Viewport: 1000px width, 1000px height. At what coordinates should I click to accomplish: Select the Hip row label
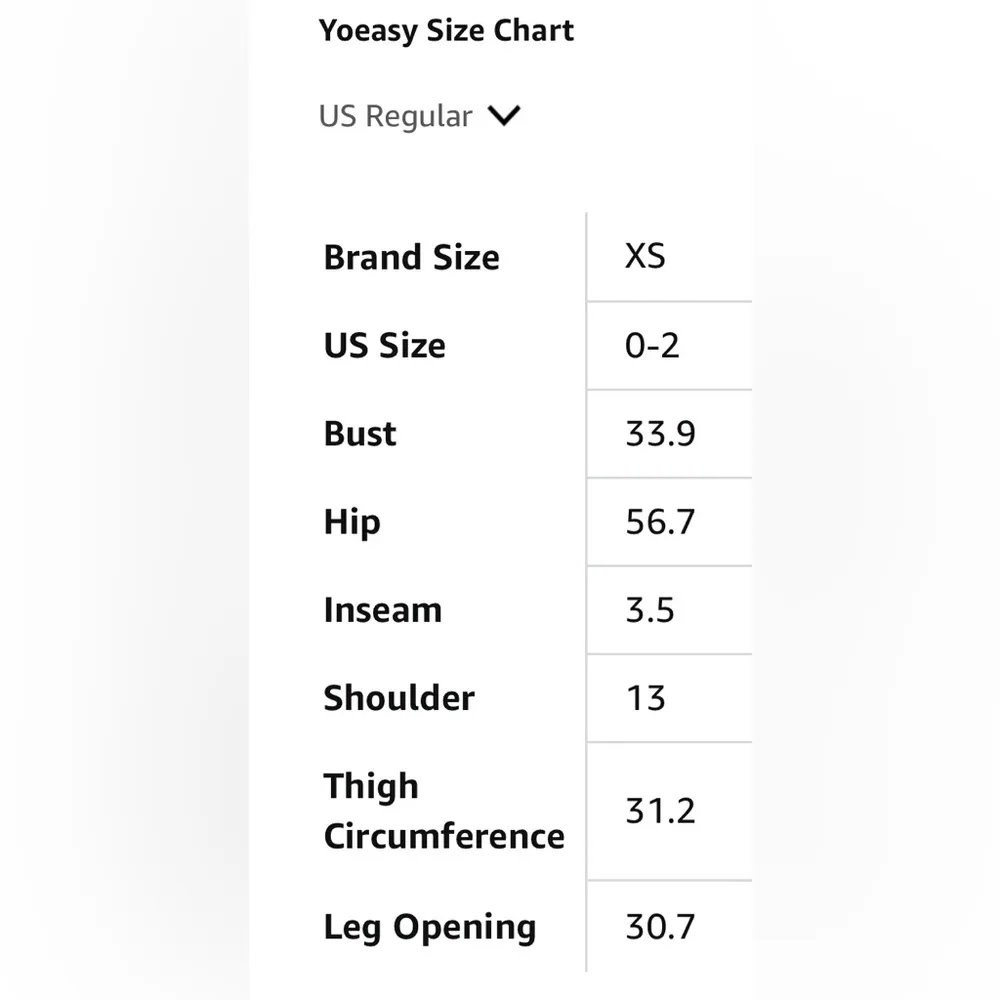click(x=352, y=522)
